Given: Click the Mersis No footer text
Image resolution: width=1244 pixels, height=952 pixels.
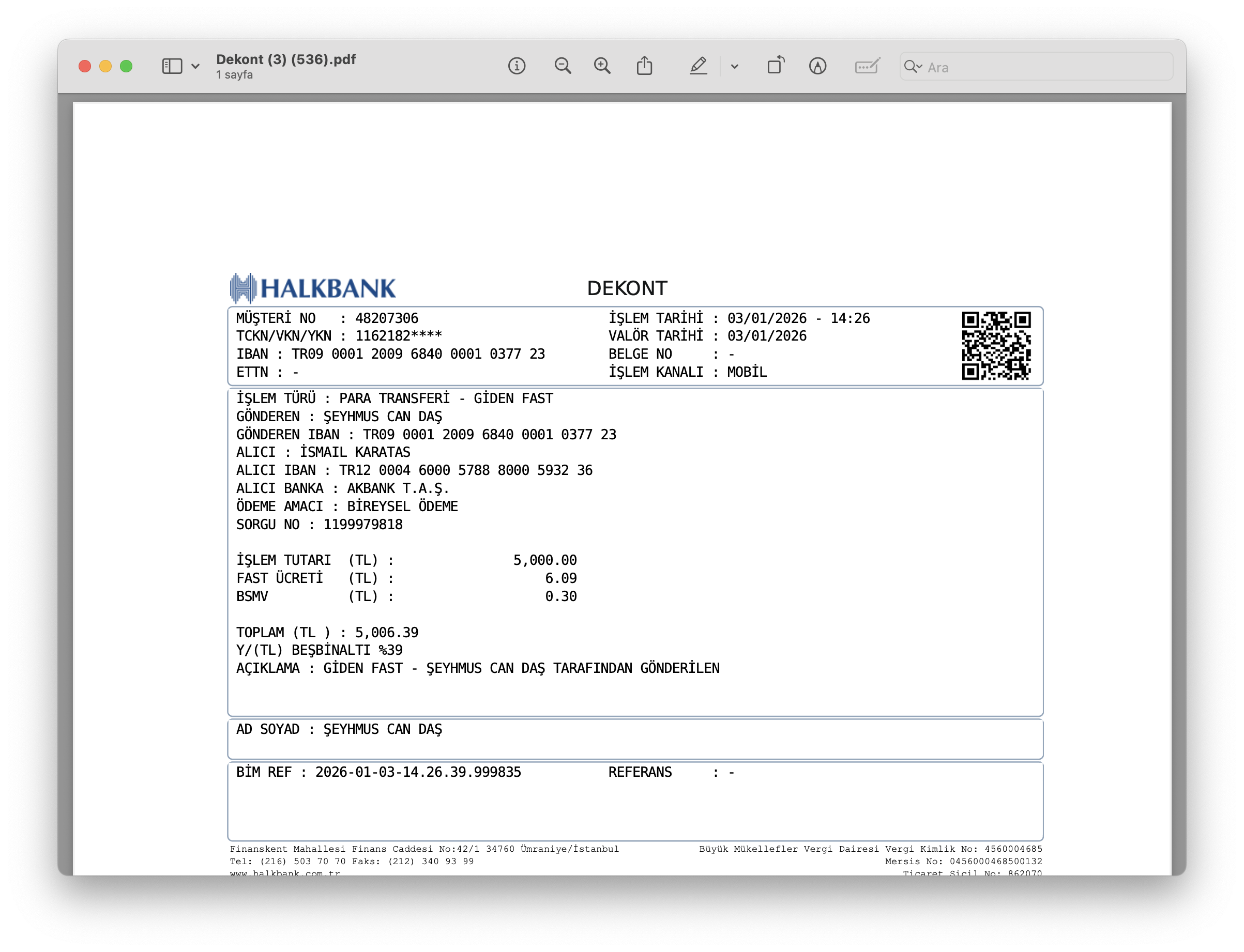Looking at the screenshot, I should tap(964, 862).
